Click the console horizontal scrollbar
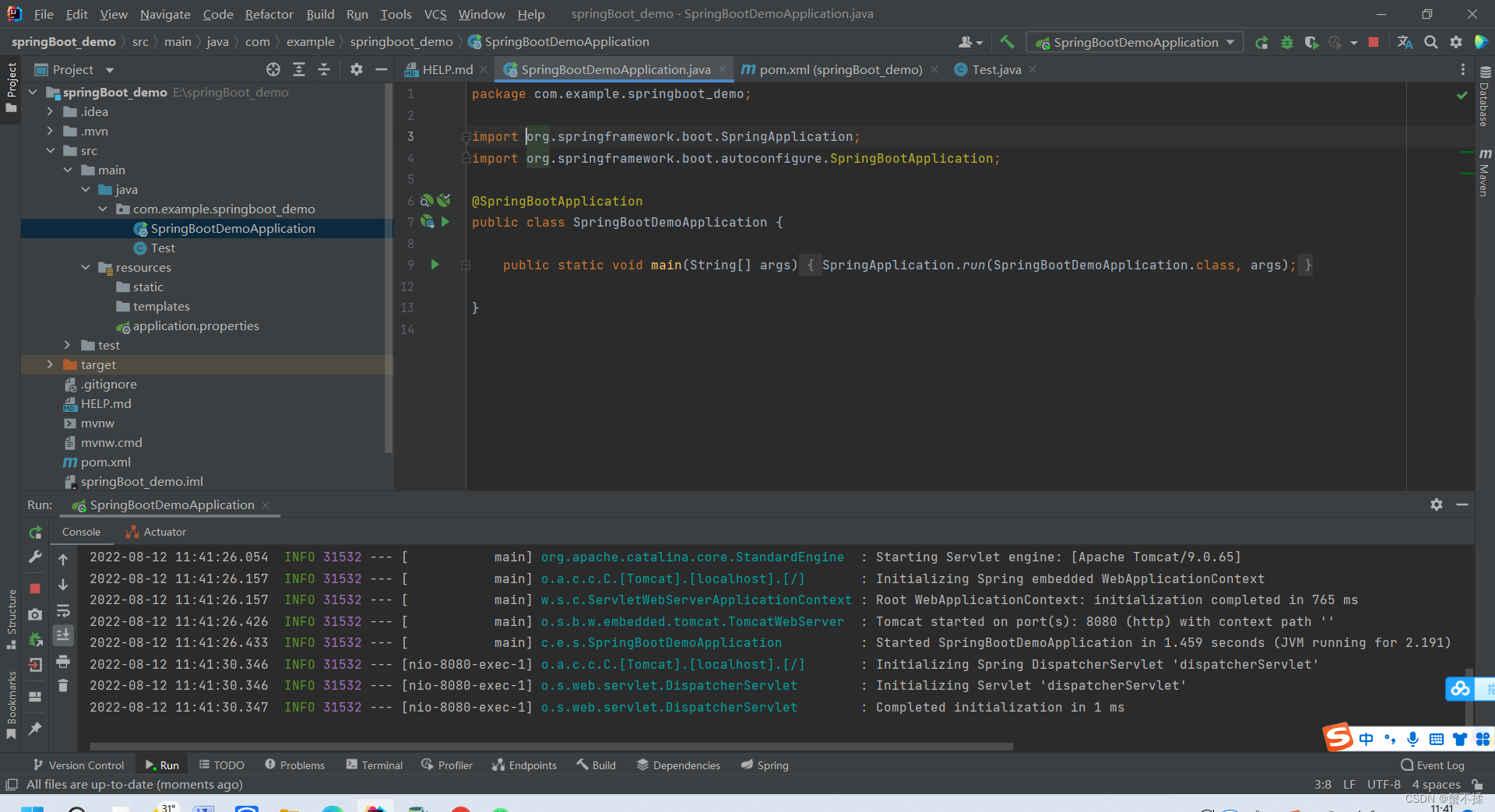 point(545,747)
